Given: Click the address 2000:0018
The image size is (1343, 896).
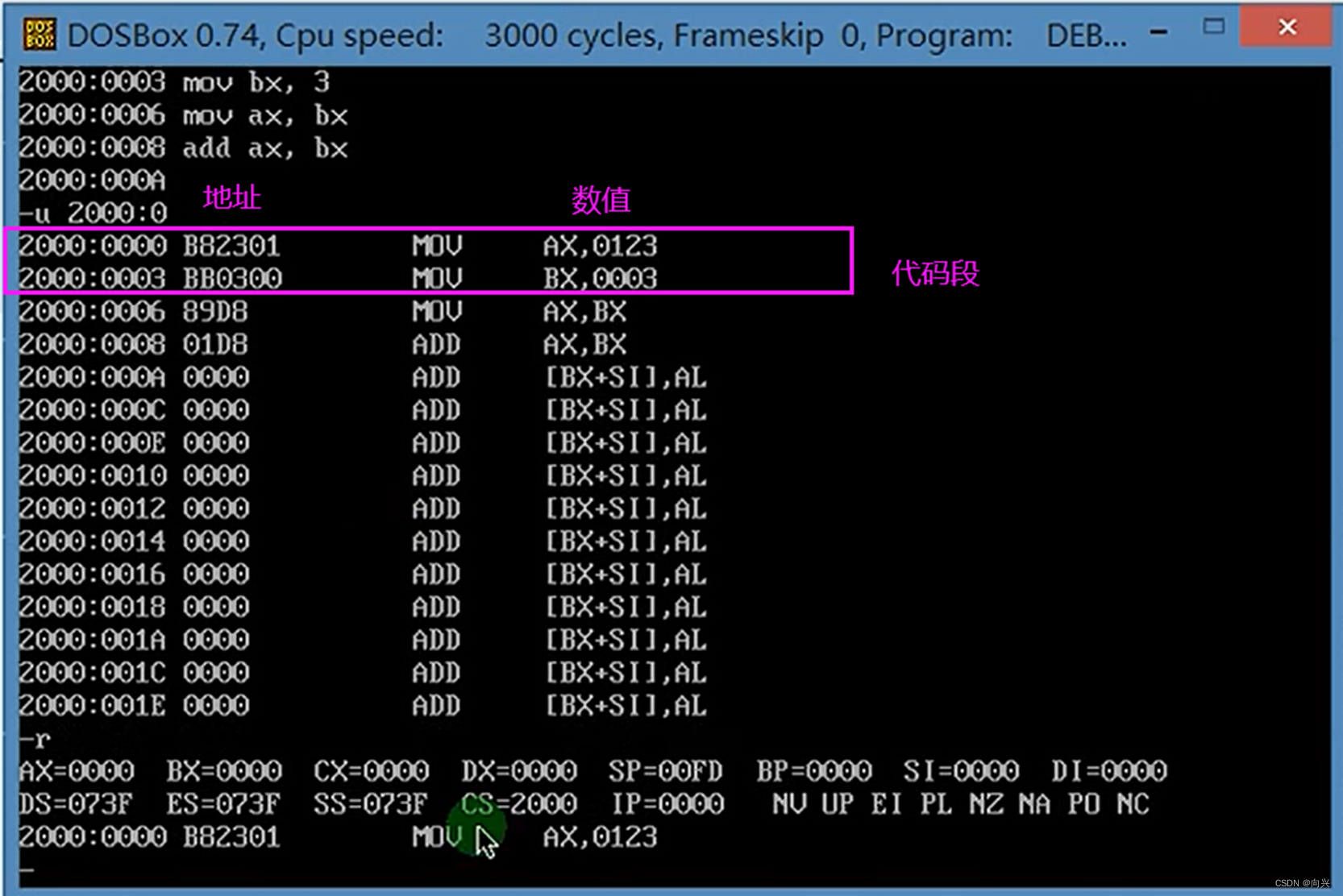Looking at the screenshot, I should [92, 608].
